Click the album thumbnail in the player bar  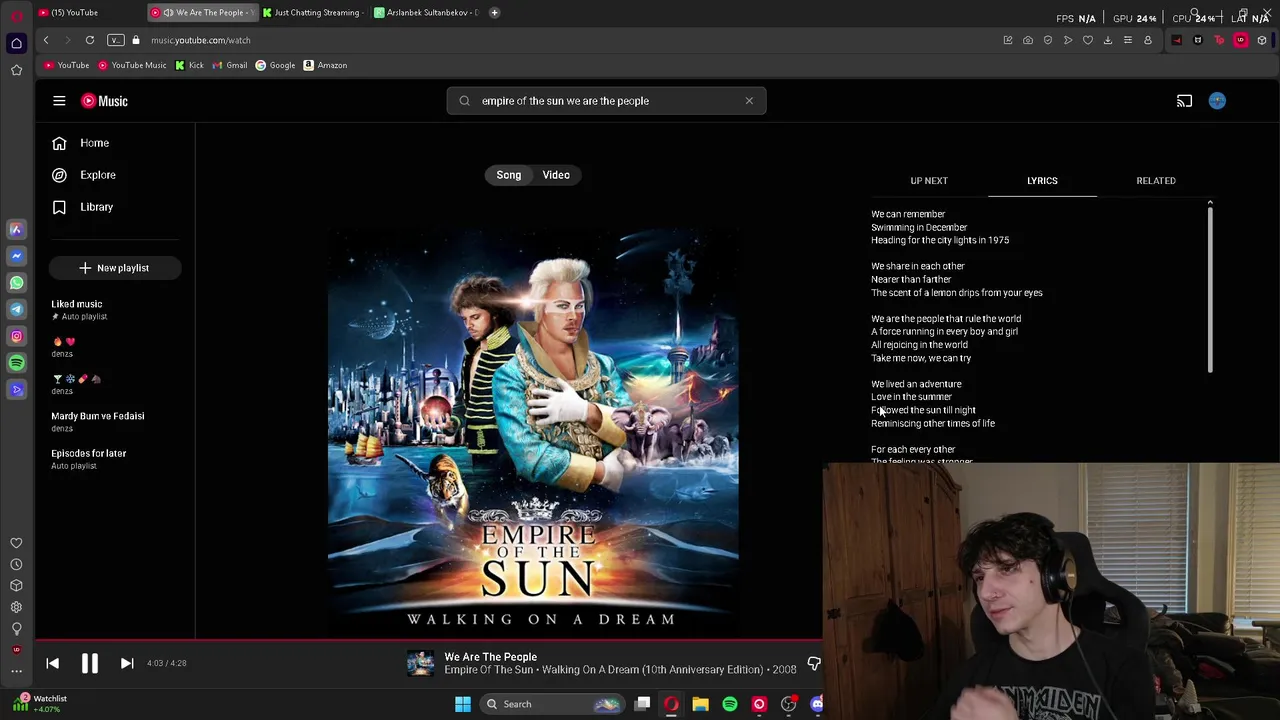(421, 663)
